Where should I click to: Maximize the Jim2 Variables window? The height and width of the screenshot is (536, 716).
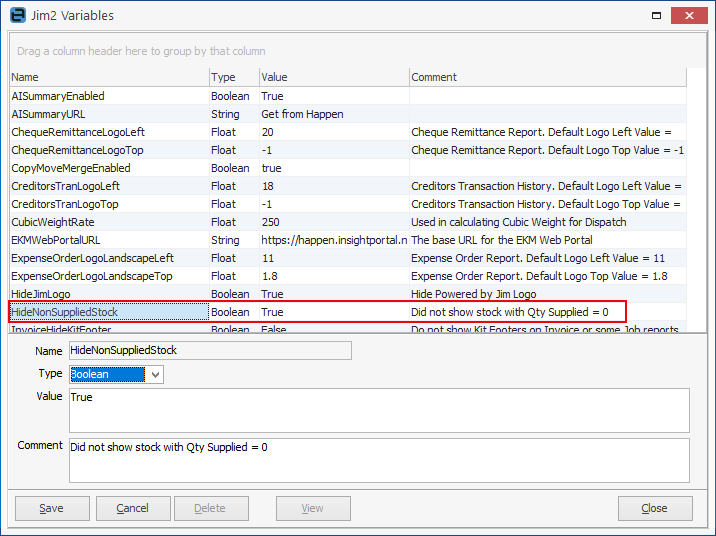[x=656, y=16]
